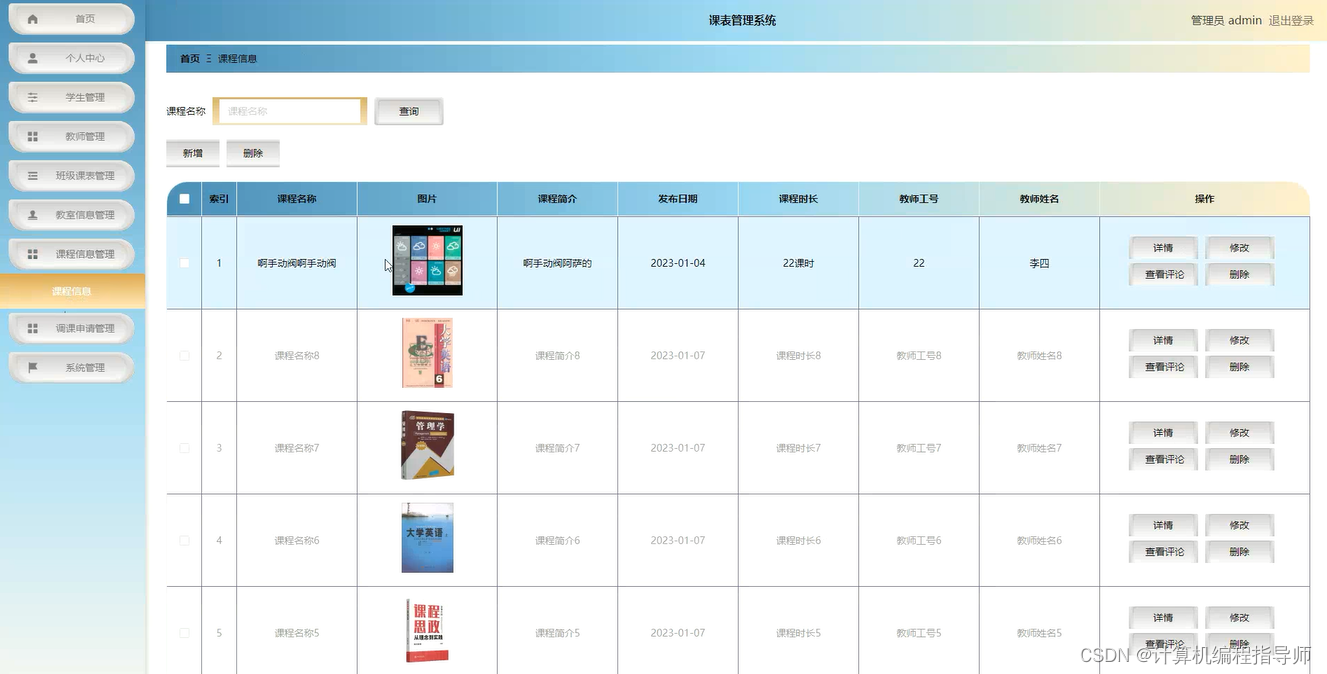The height and width of the screenshot is (674, 1327).
Task: Click 退出登录 link
Action: tap(1291, 20)
